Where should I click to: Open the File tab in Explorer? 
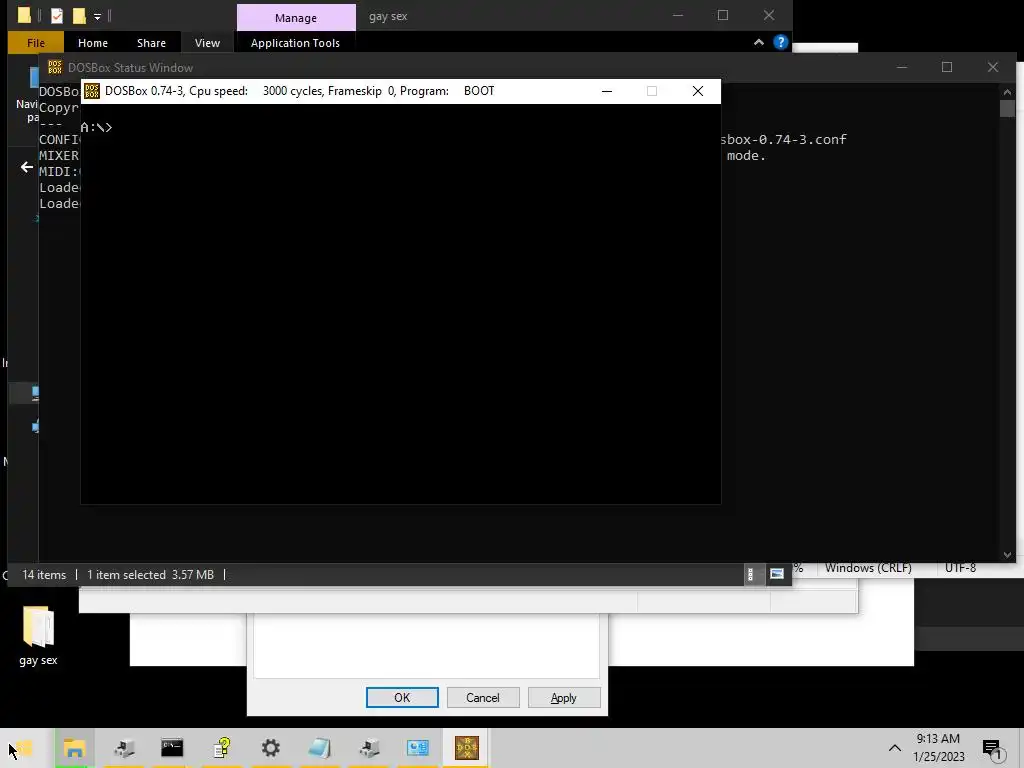[36, 42]
